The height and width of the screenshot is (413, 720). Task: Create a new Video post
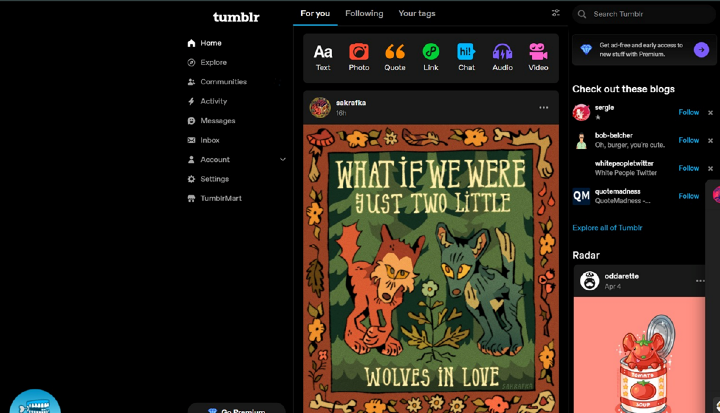tap(538, 57)
